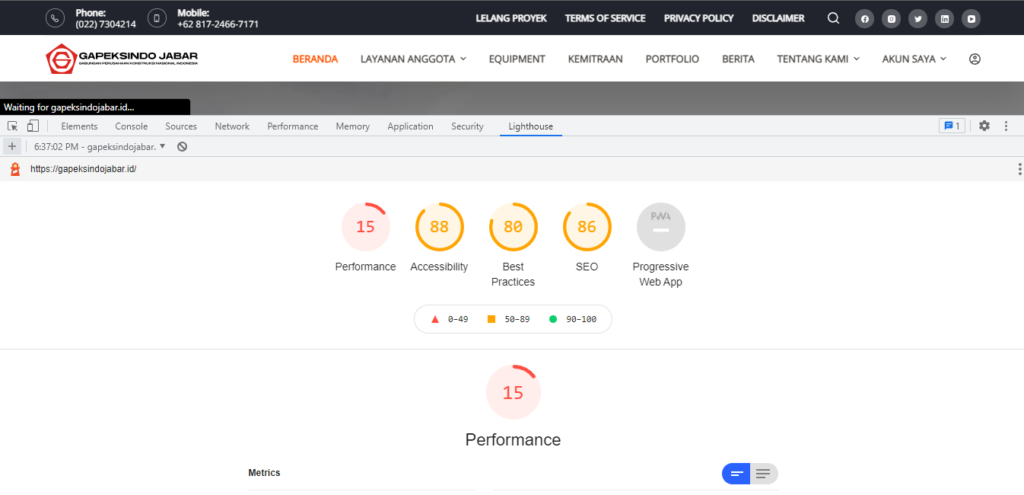Switch to the Sources tab
1024x495 pixels.
tap(181, 127)
